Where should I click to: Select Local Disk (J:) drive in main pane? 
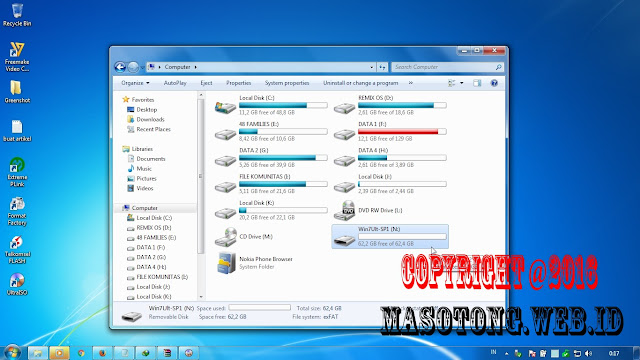tap(390, 184)
